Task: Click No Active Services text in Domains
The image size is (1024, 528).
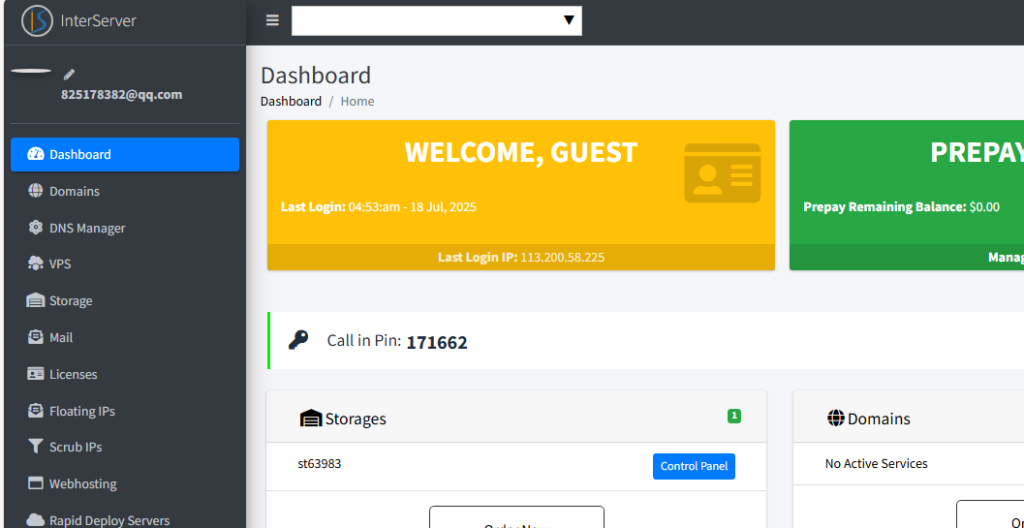Action: 876,464
